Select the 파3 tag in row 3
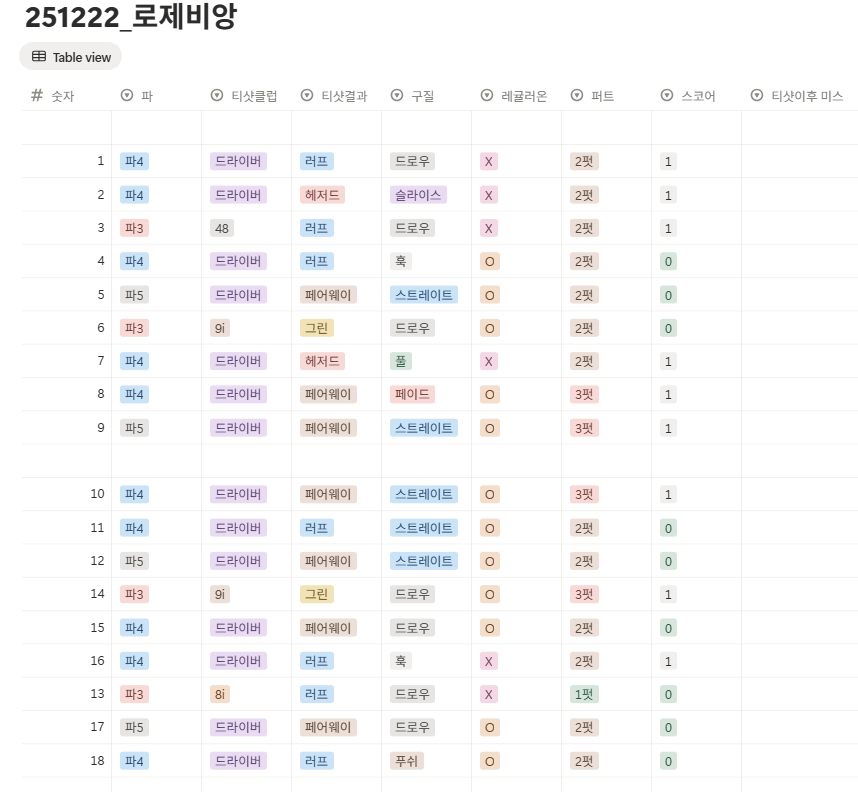The image size is (858, 792). pos(134,228)
